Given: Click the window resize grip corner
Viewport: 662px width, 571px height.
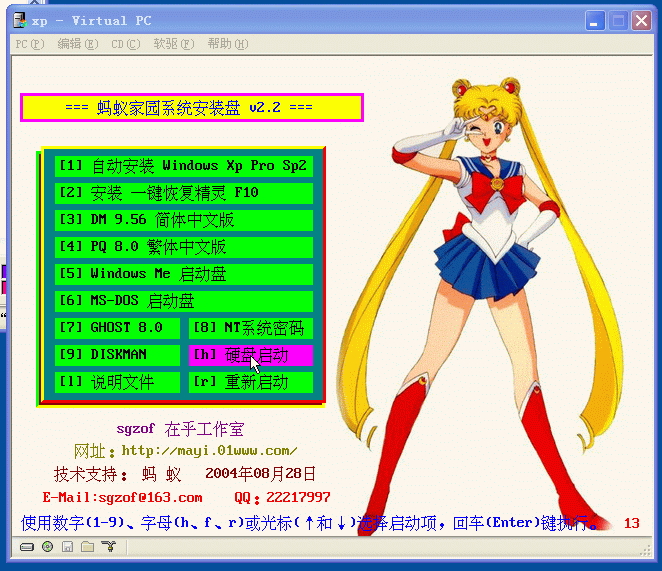Looking at the screenshot, I should [646, 550].
